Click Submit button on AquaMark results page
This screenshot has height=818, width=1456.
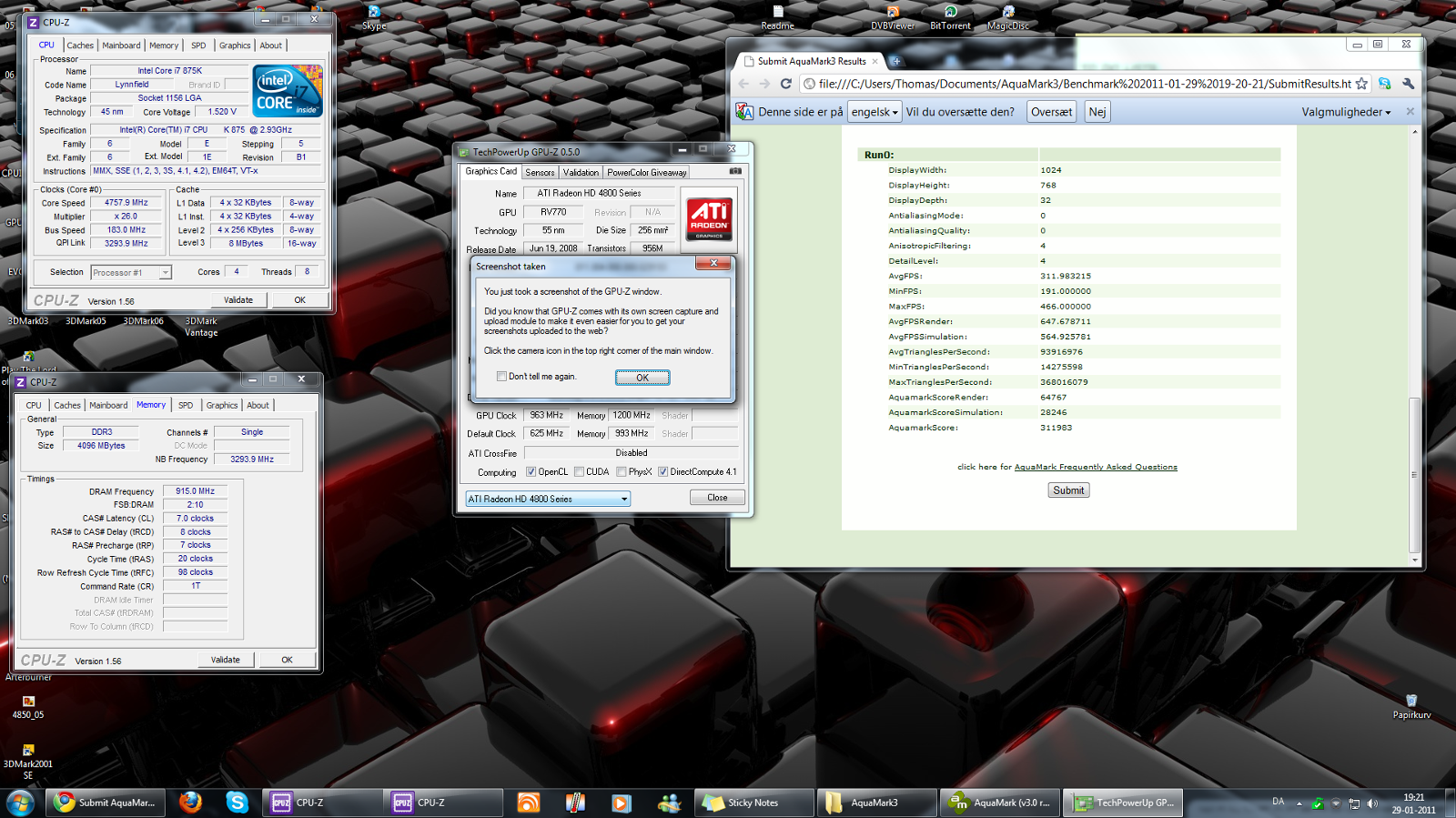click(1068, 490)
